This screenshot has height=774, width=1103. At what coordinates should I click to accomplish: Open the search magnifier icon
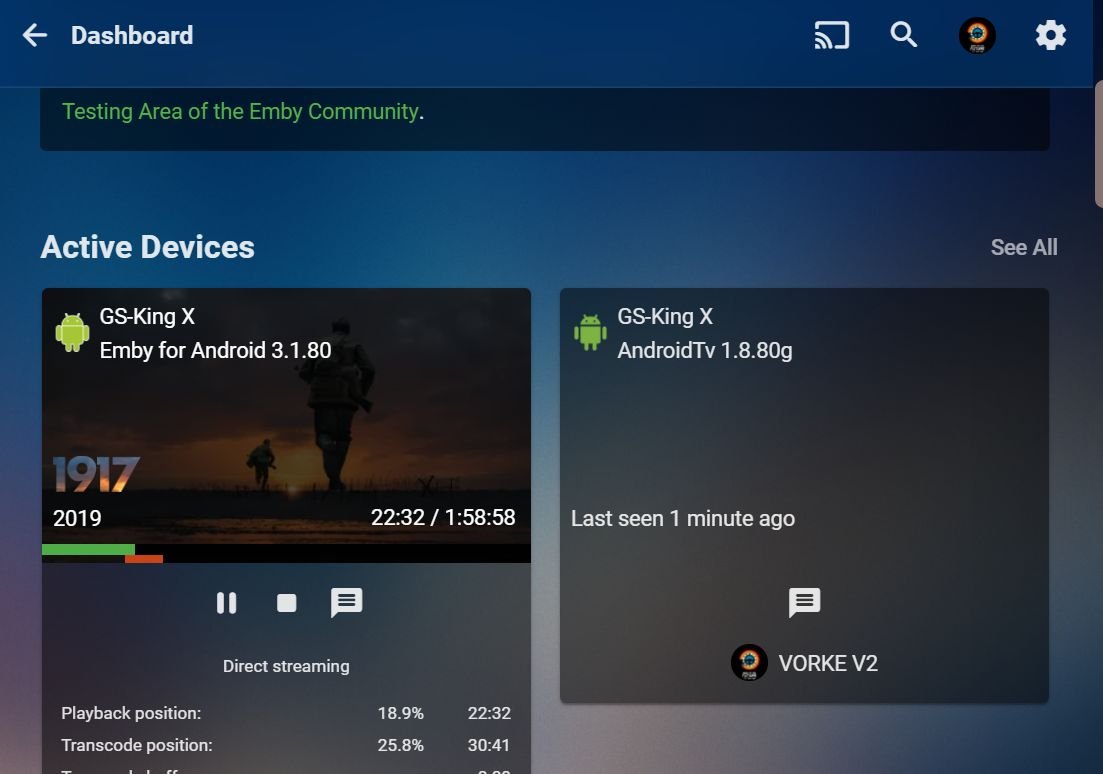pos(904,34)
